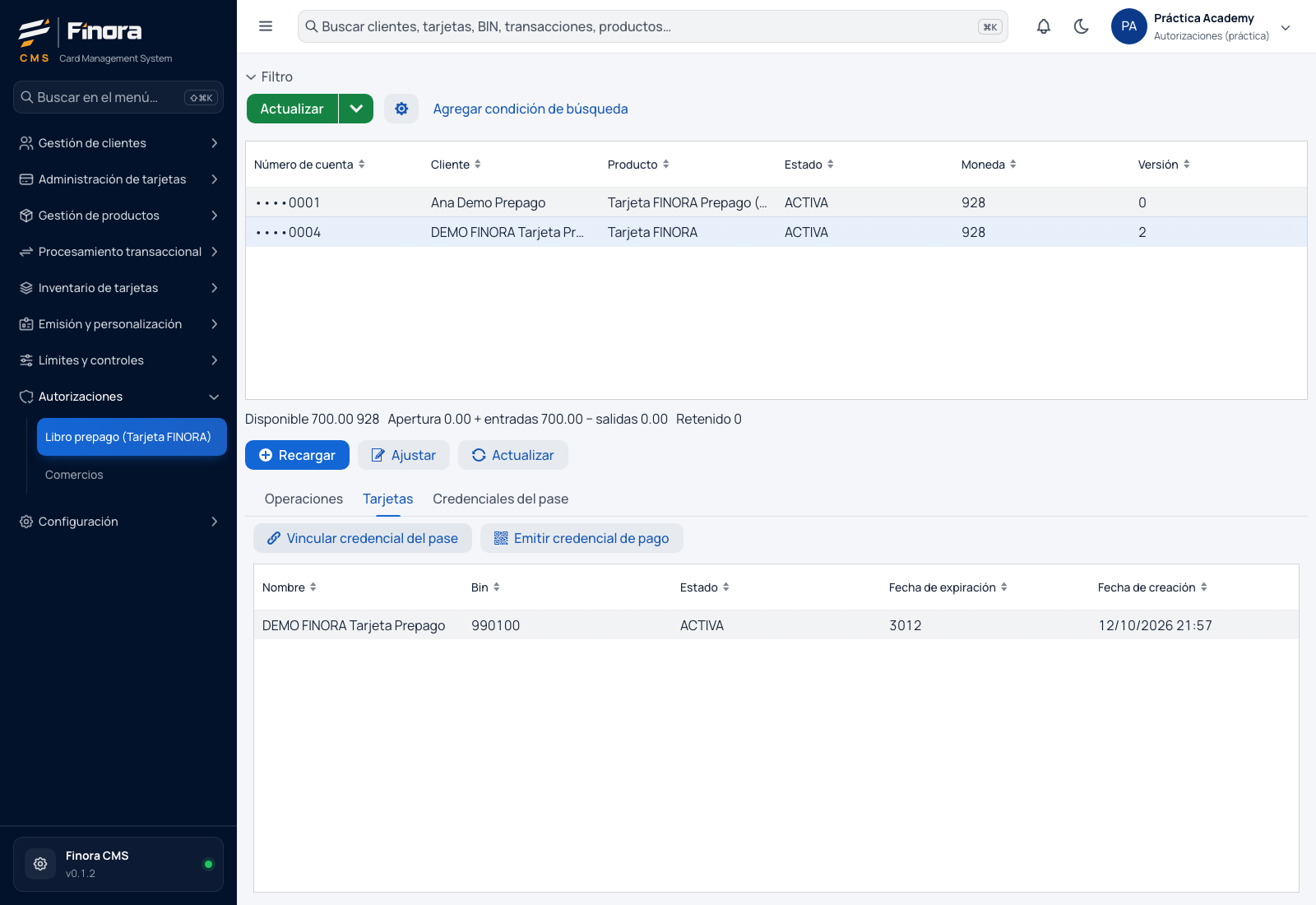Expand Configuración submenu chevron

click(x=215, y=522)
